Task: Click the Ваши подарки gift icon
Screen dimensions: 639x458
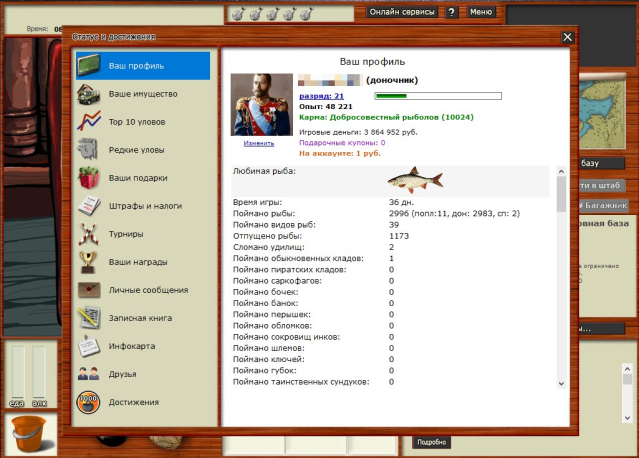Action: click(x=91, y=178)
